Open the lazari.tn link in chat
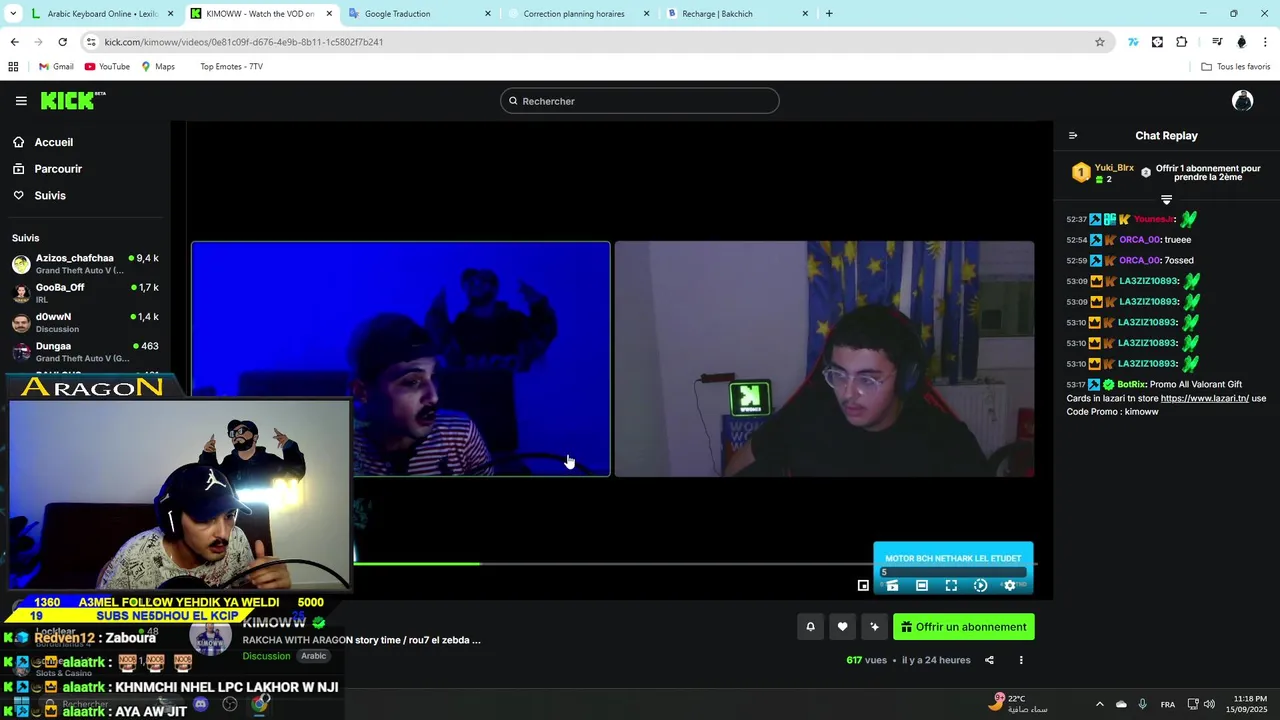Screen dimensions: 1280x720 coord(1205,398)
